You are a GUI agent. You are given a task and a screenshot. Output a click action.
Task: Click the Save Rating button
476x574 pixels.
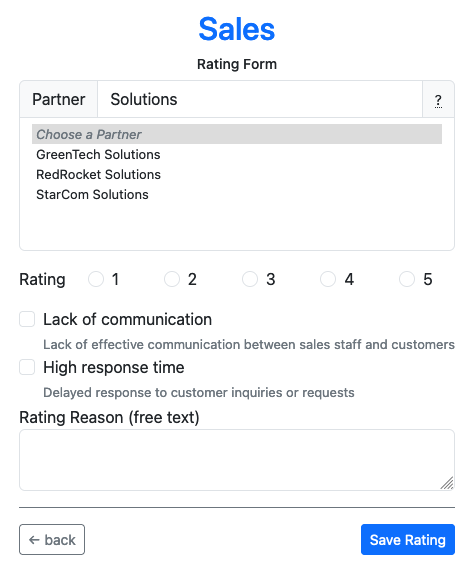[408, 540]
